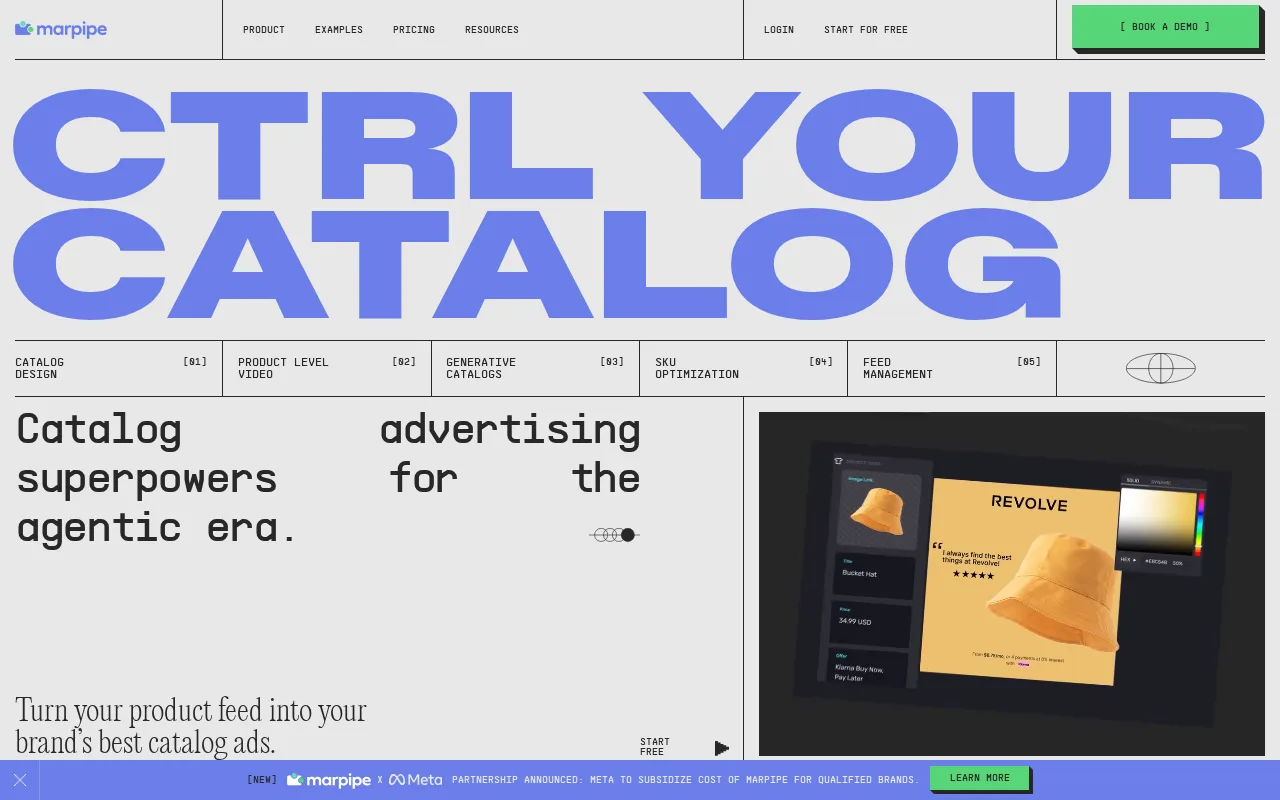The height and width of the screenshot is (800, 1280).
Task: Open the Resources menu
Action: coord(492,30)
